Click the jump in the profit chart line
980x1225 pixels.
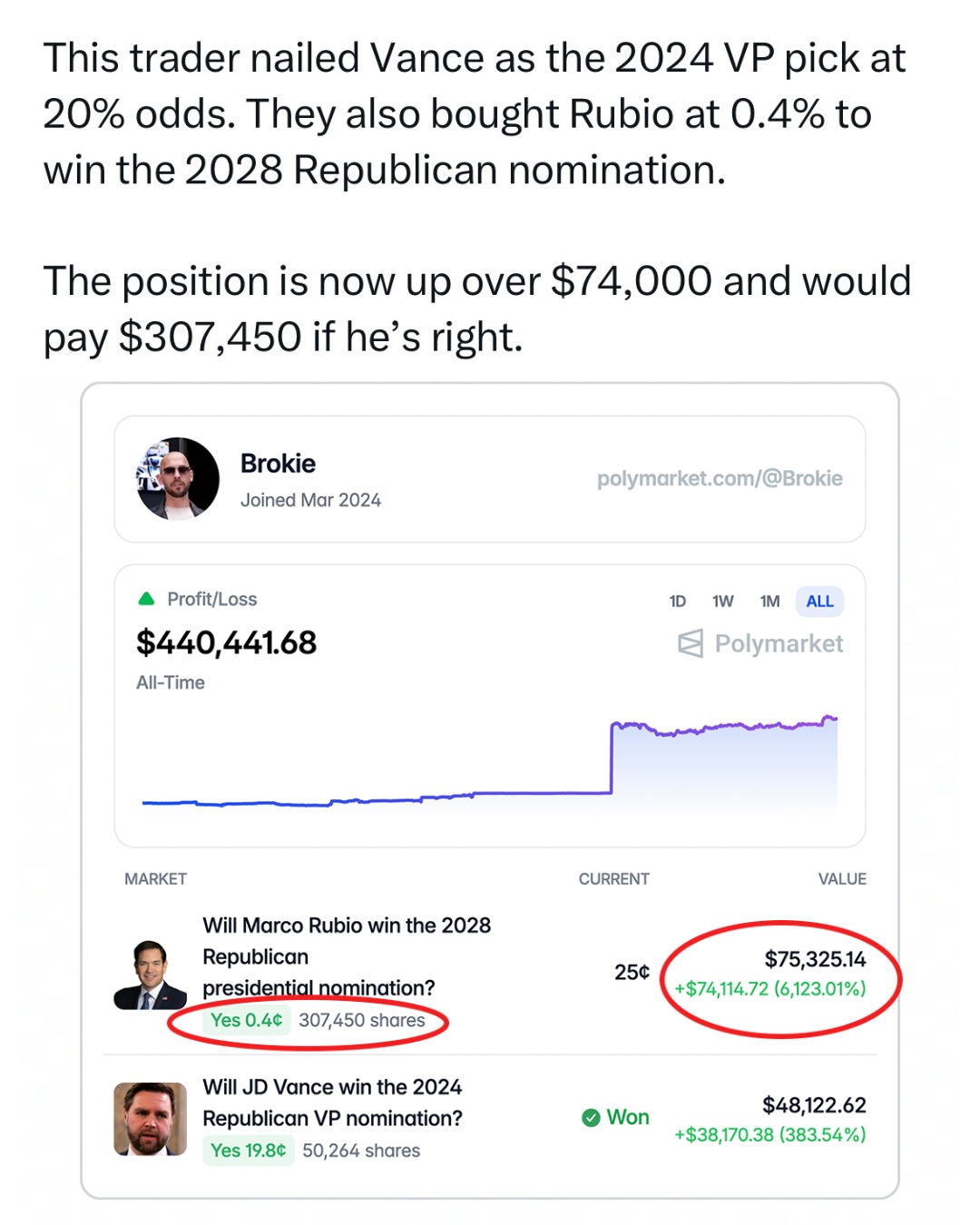tap(612, 758)
